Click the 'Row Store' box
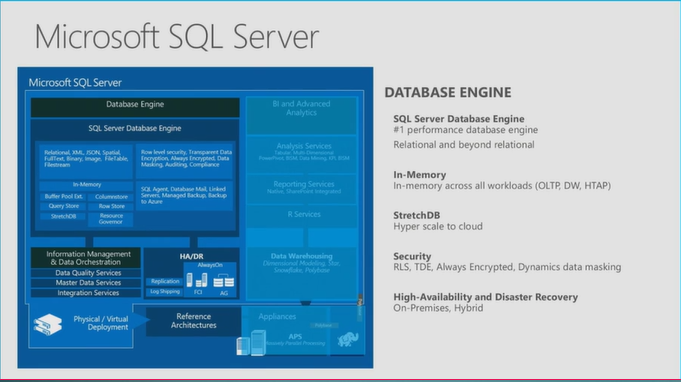 111,206
